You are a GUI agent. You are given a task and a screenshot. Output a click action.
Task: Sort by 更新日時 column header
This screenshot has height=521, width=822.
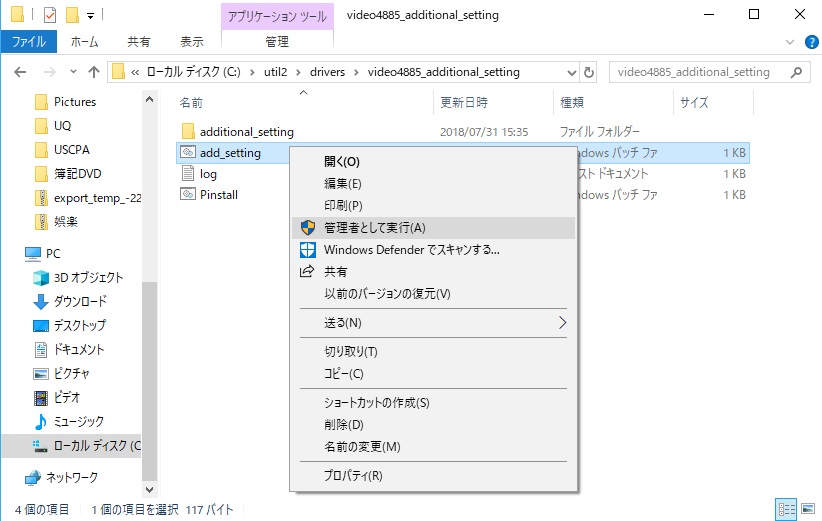tap(464, 102)
